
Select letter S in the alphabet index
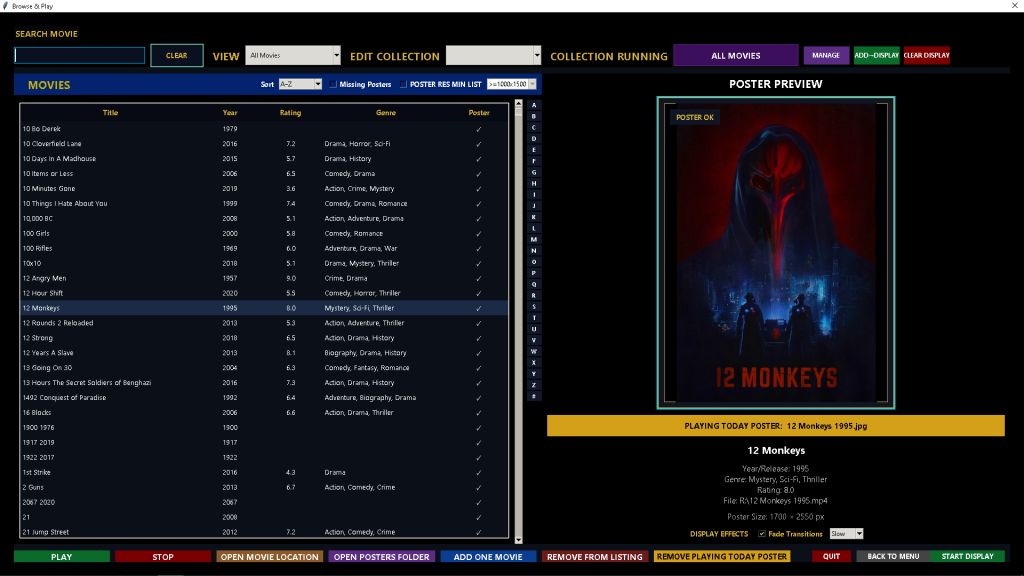pos(534,306)
